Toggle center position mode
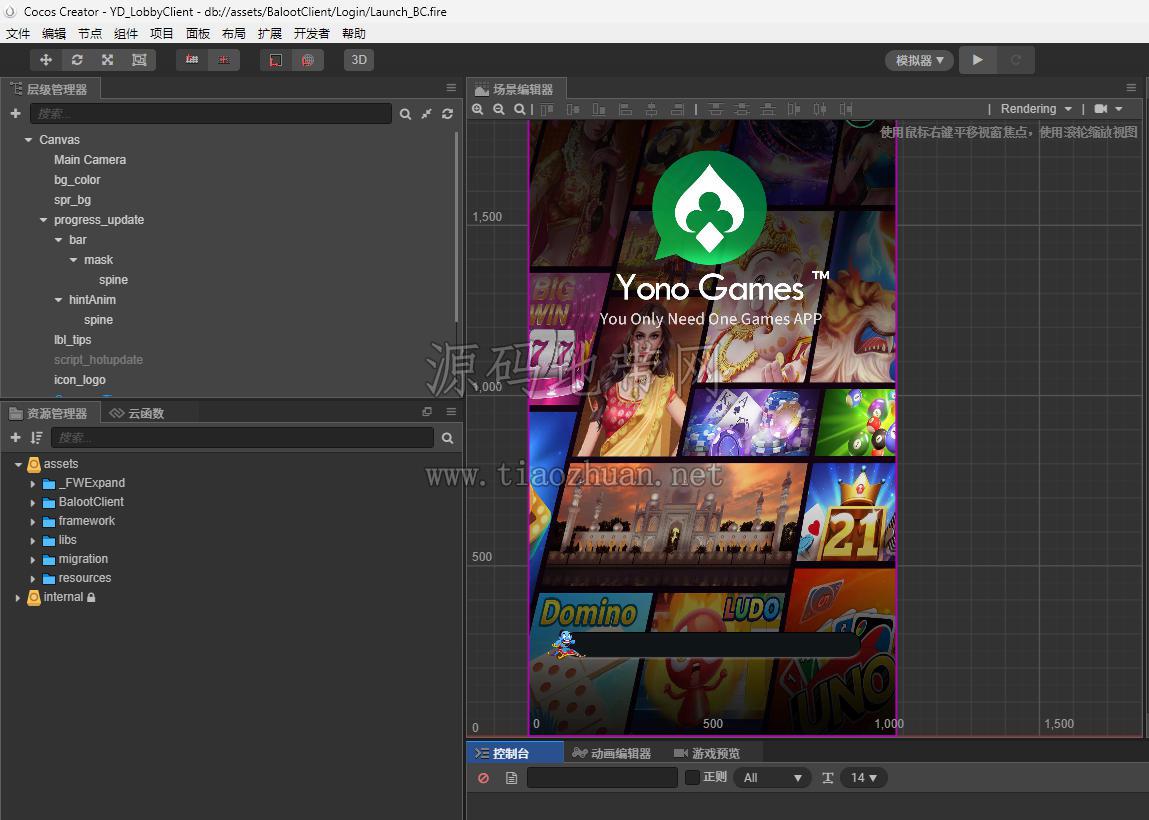 (223, 60)
